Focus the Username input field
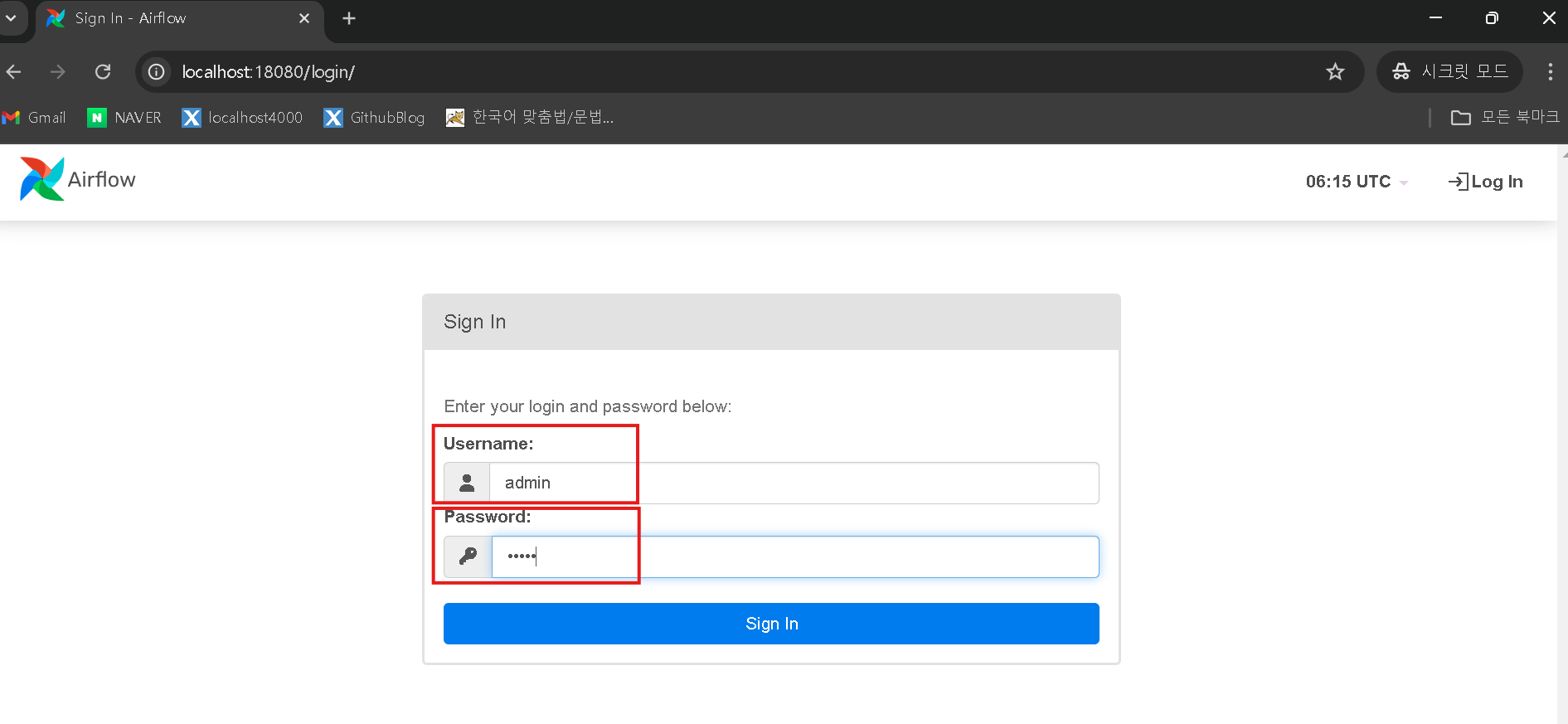Screen dimensions: 1568x724 (x=793, y=483)
